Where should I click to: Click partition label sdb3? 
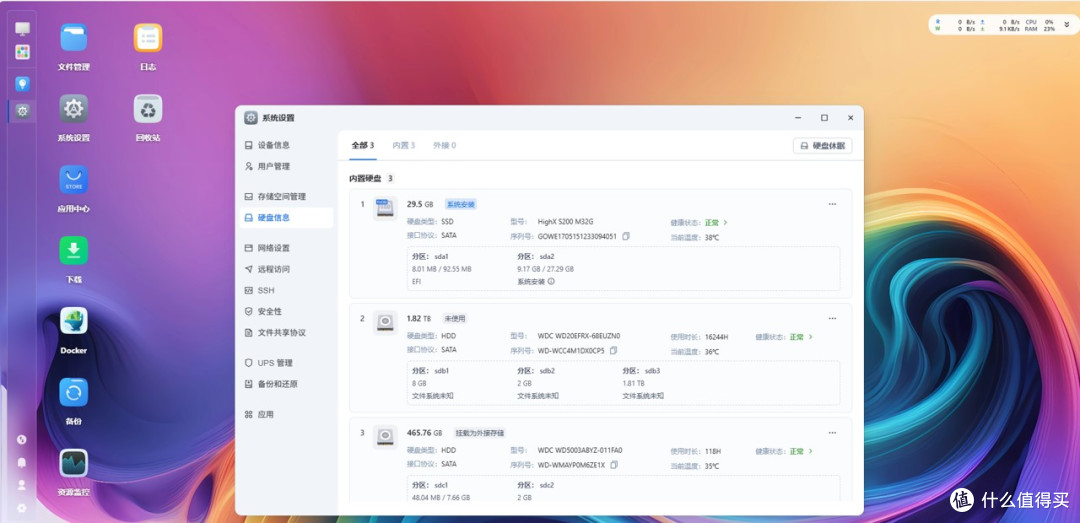point(652,371)
